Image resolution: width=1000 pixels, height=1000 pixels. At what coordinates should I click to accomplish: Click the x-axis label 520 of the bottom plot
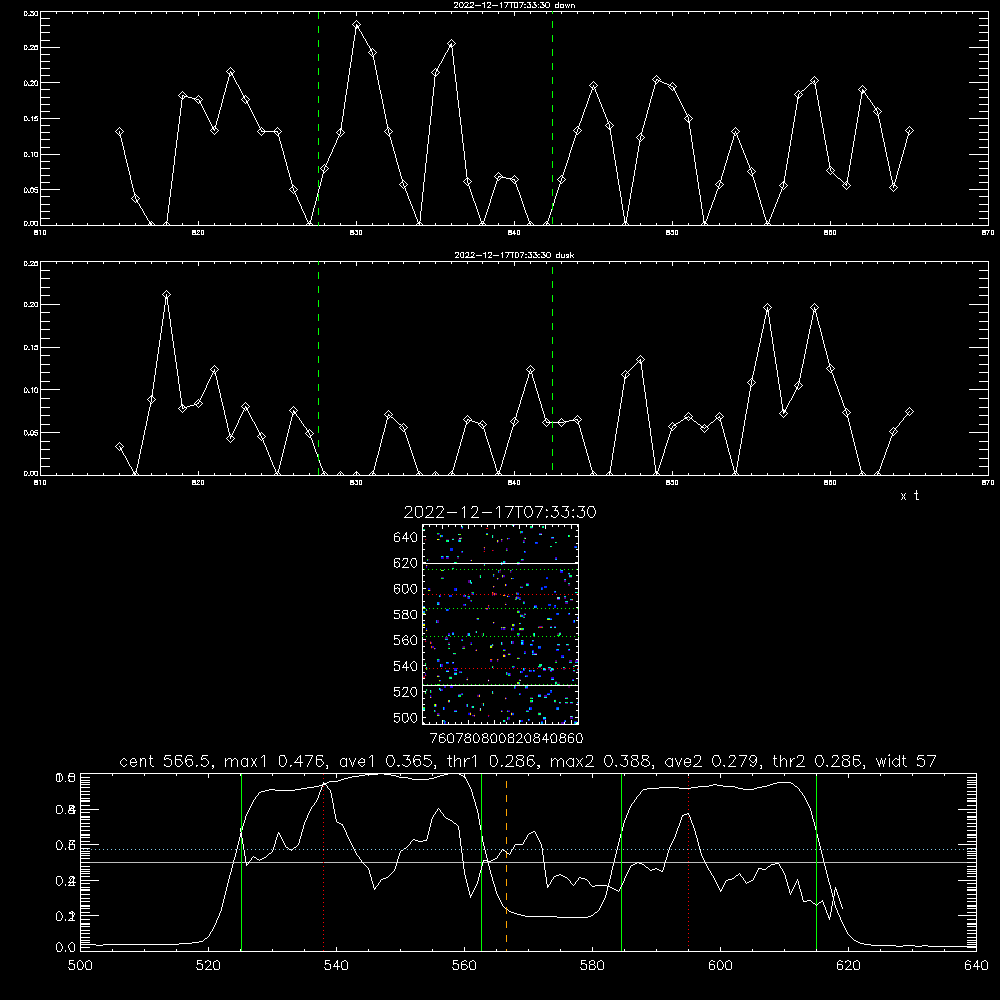coord(208,966)
